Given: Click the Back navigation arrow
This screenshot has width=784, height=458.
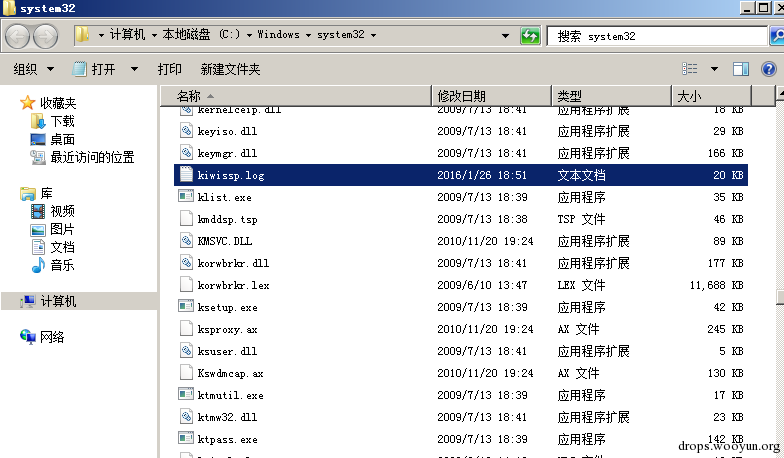Looking at the screenshot, I should pos(18,36).
